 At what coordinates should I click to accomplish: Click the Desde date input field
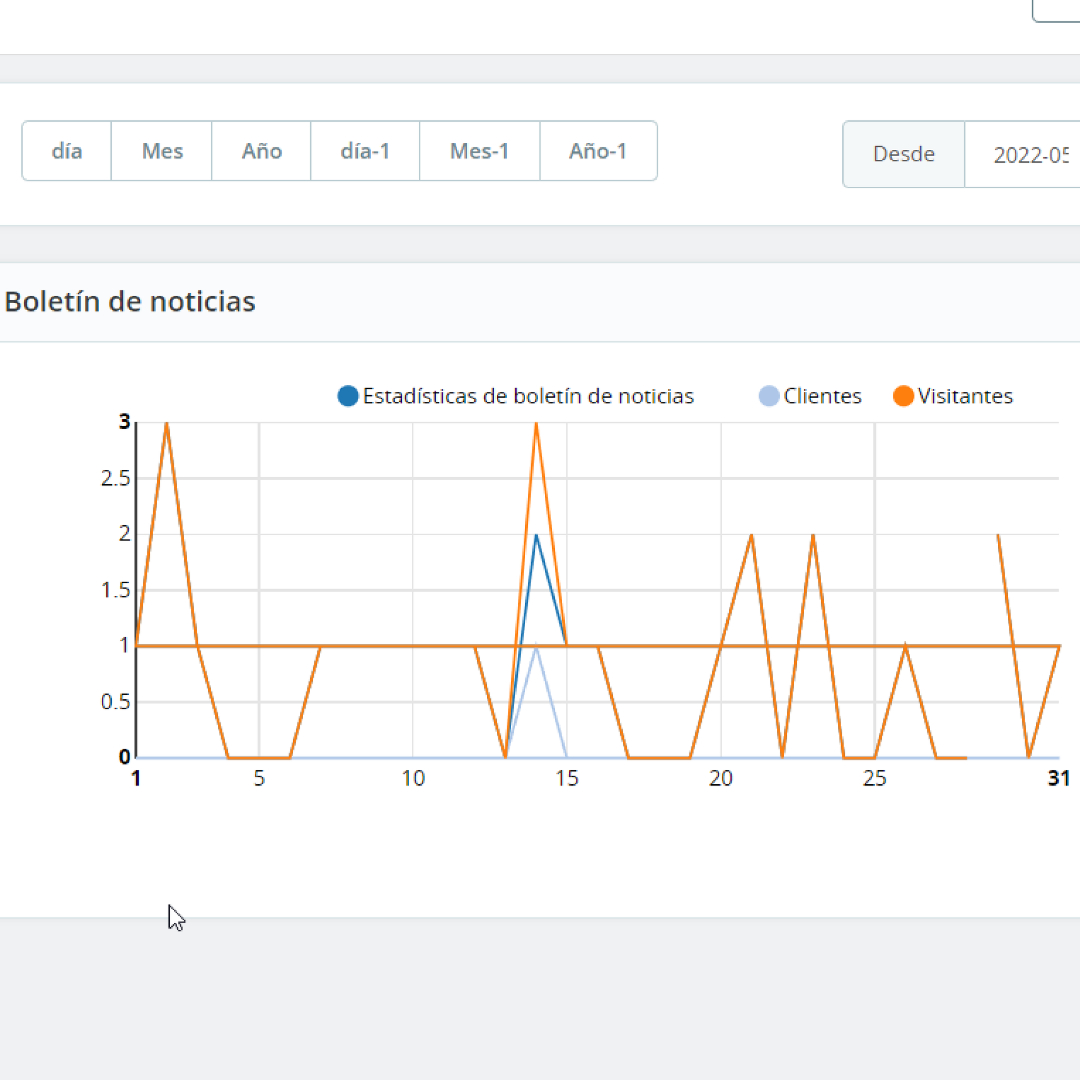[1023, 154]
